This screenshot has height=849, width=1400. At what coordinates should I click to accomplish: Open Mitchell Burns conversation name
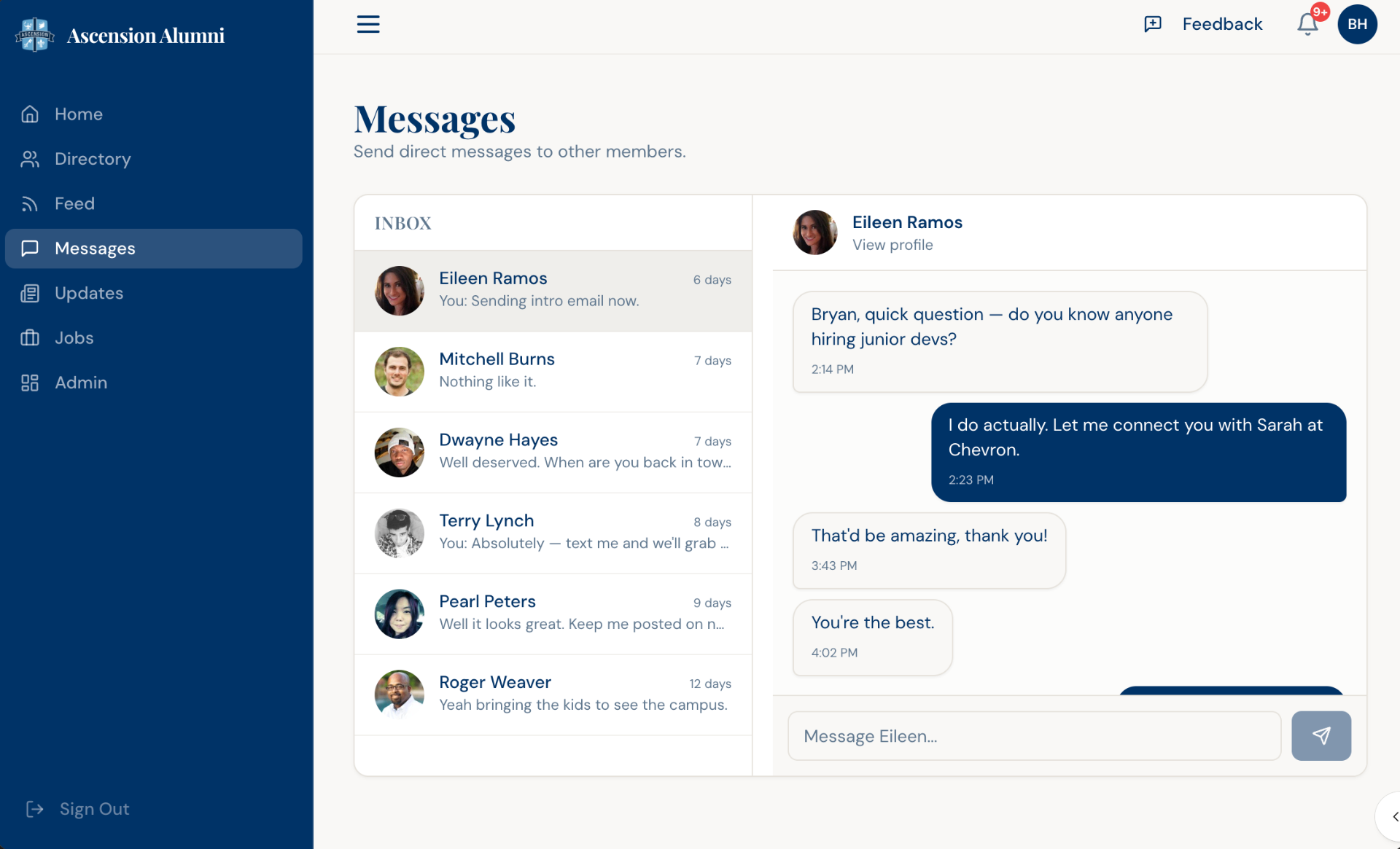(x=497, y=359)
